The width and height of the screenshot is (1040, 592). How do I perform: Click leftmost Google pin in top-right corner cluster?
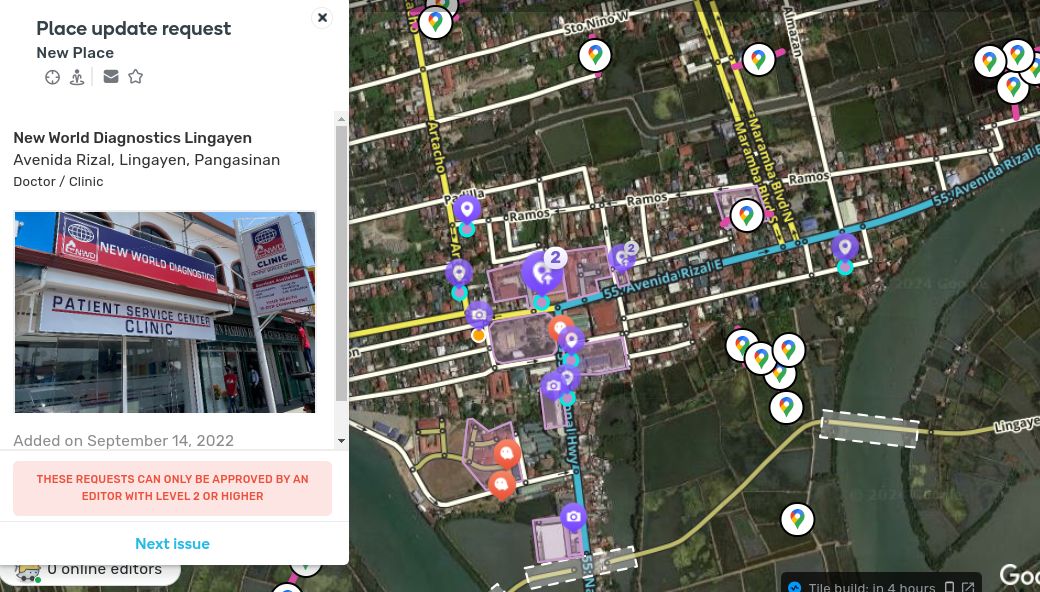tap(990, 62)
